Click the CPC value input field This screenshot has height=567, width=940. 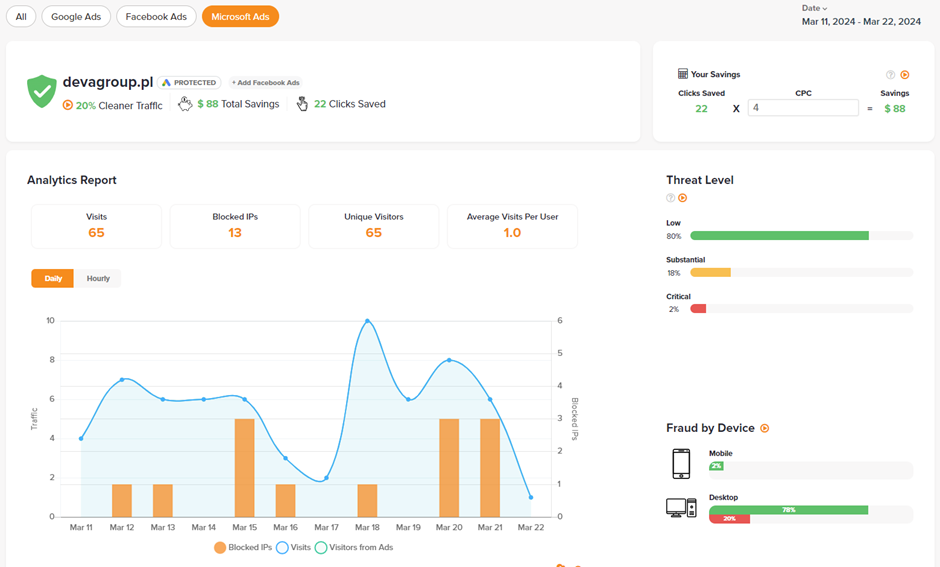[803, 108]
